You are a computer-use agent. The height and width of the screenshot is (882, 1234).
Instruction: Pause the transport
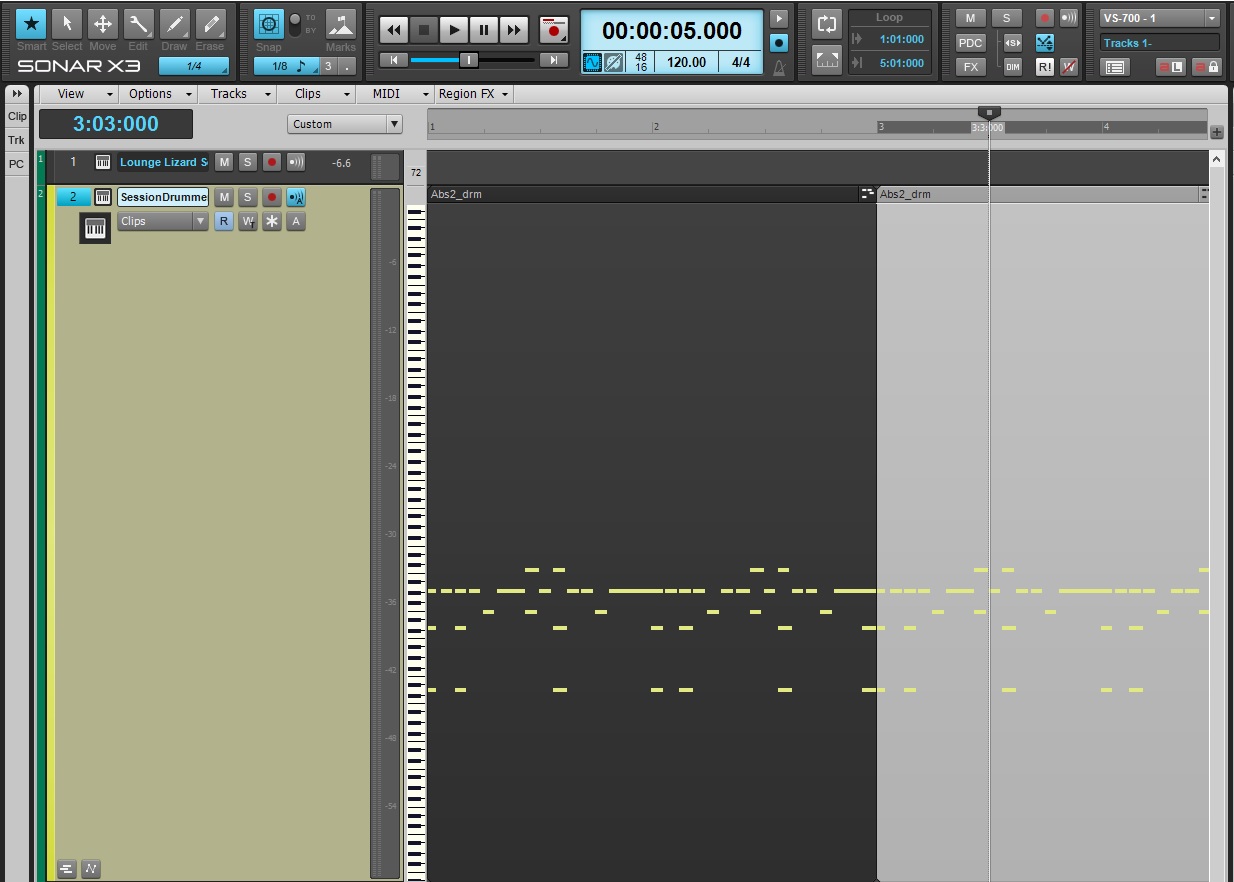pos(484,30)
